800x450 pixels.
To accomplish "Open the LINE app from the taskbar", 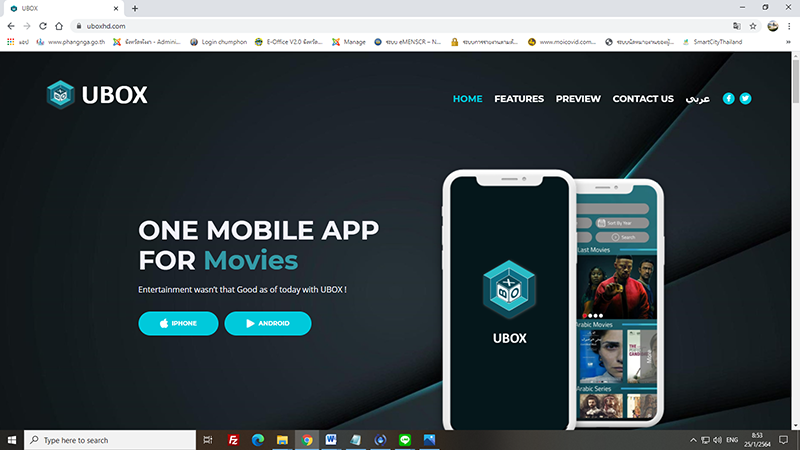I will (x=405, y=440).
